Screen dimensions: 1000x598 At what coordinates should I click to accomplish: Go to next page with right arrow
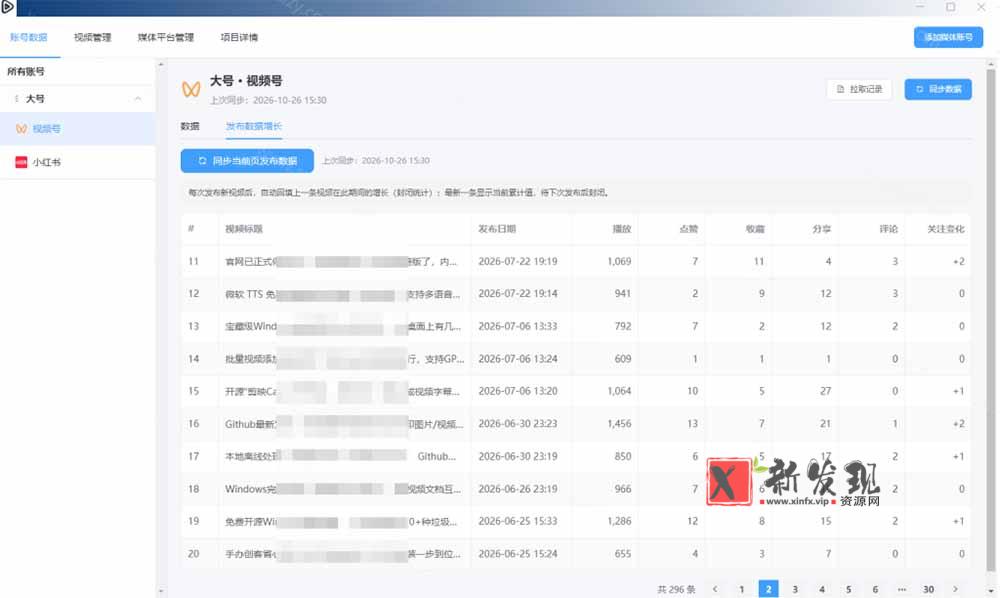click(x=955, y=589)
